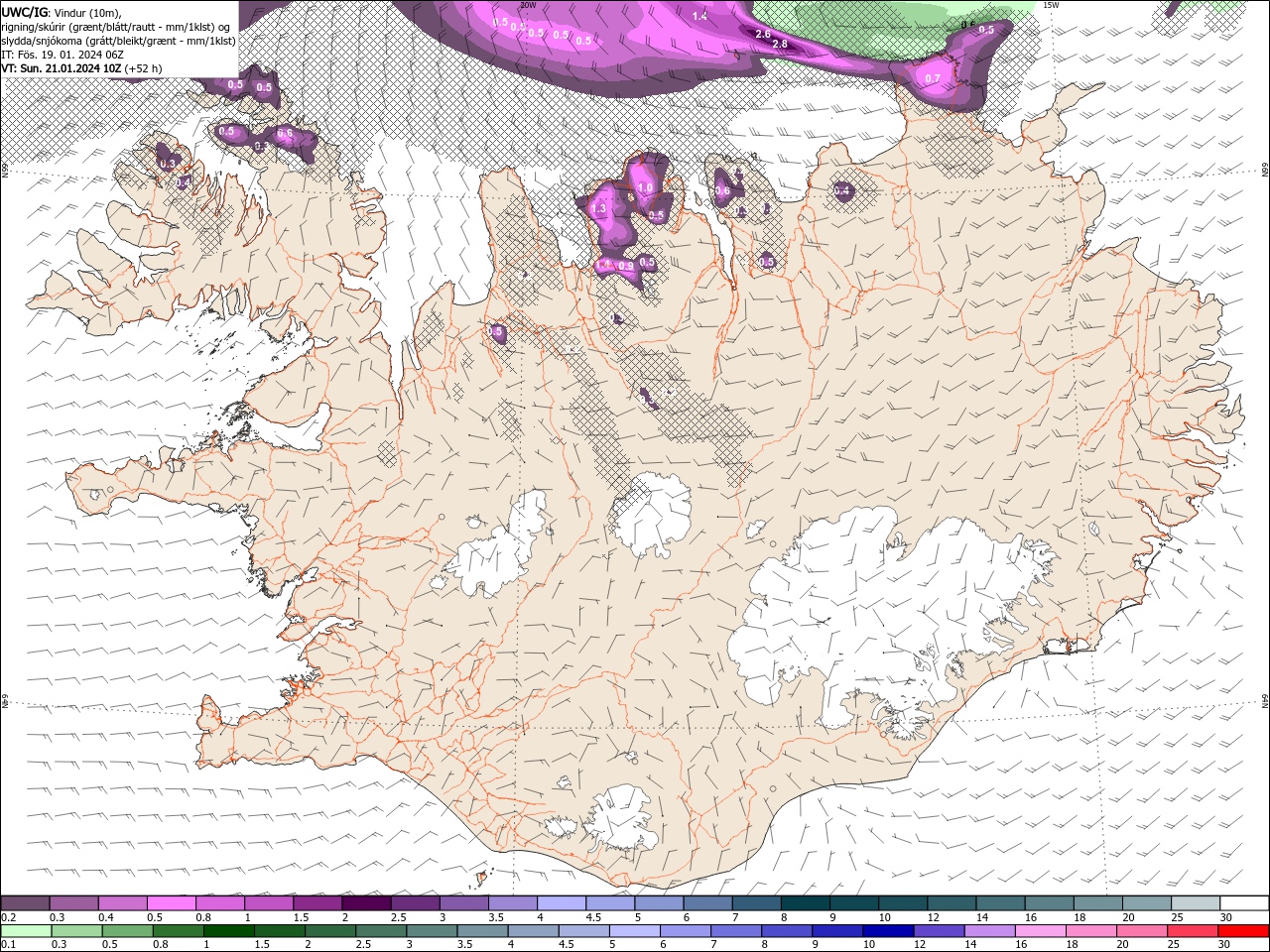The width and height of the screenshot is (1270, 952).
Task: Click the 'IT: Fös. 19. 01. 2024 06Z' line
Action: (62, 55)
